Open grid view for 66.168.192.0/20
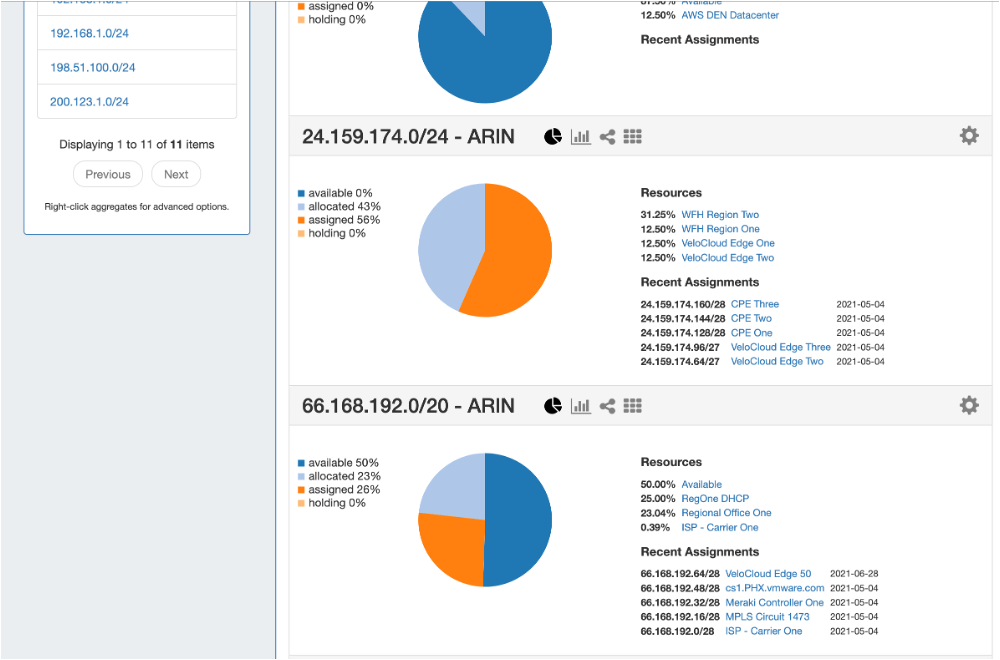This screenshot has width=1000, height=660. pyautogui.click(x=632, y=406)
